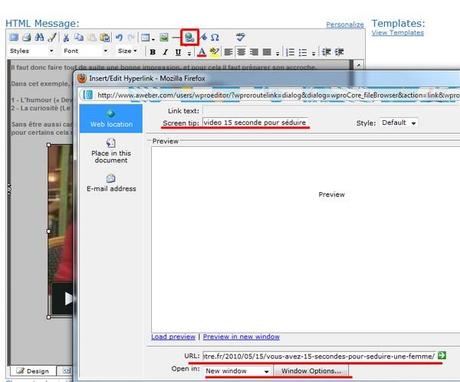Click the Personalize link
Viewport: 460px width, 382px height.
(345, 25)
